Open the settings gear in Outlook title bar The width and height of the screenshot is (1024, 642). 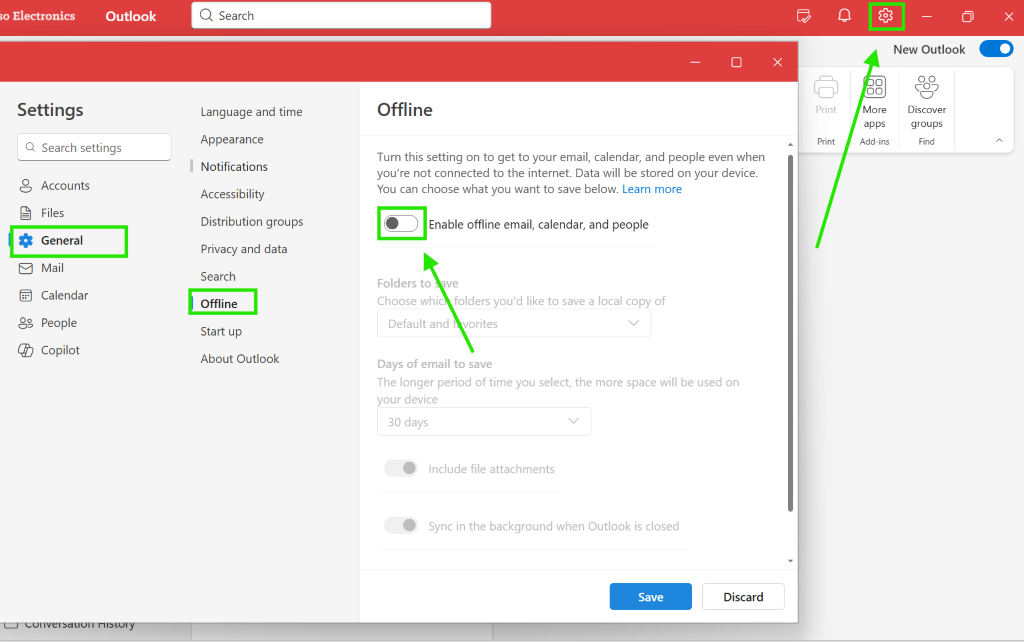pyautogui.click(x=886, y=16)
